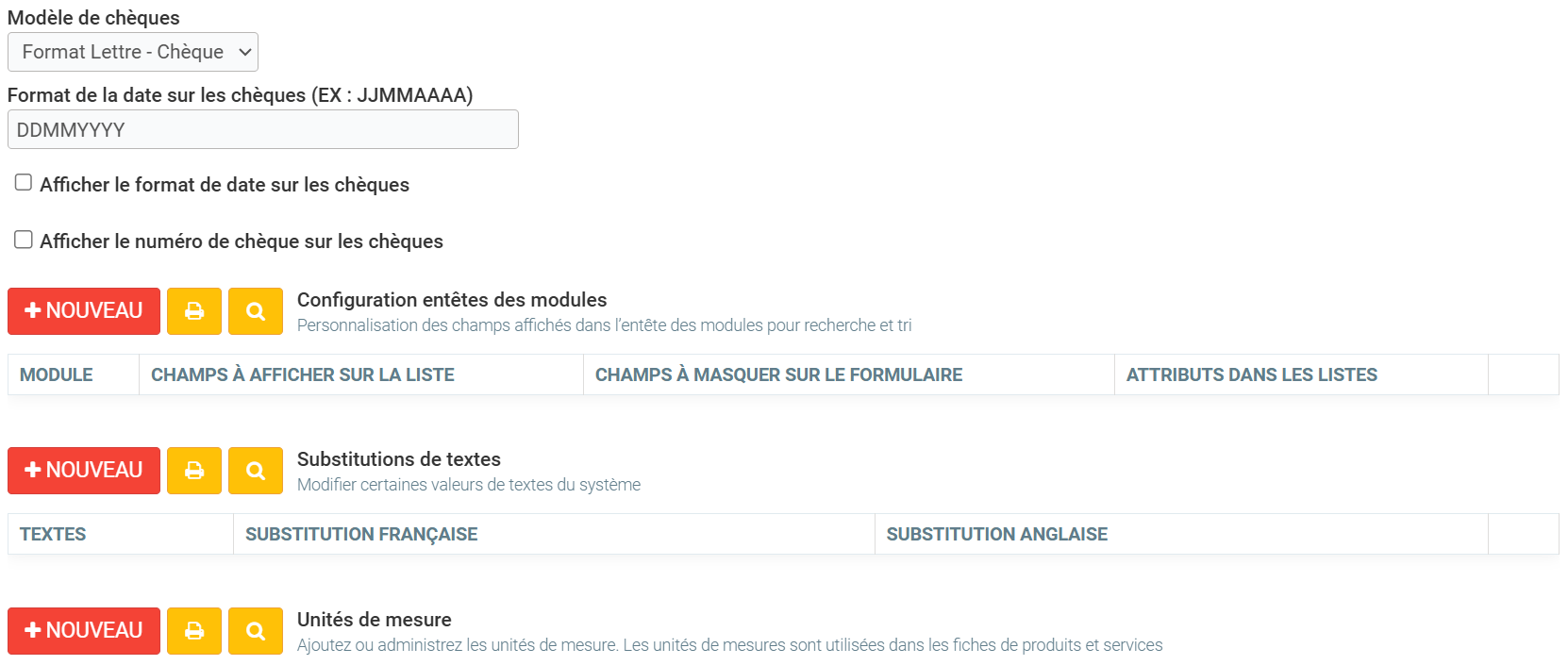Image resolution: width=1568 pixels, height=665 pixels.
Task: Click CHAMPS À AFFICHER SUR LA LISTE header
Action: tap(303, 375)
